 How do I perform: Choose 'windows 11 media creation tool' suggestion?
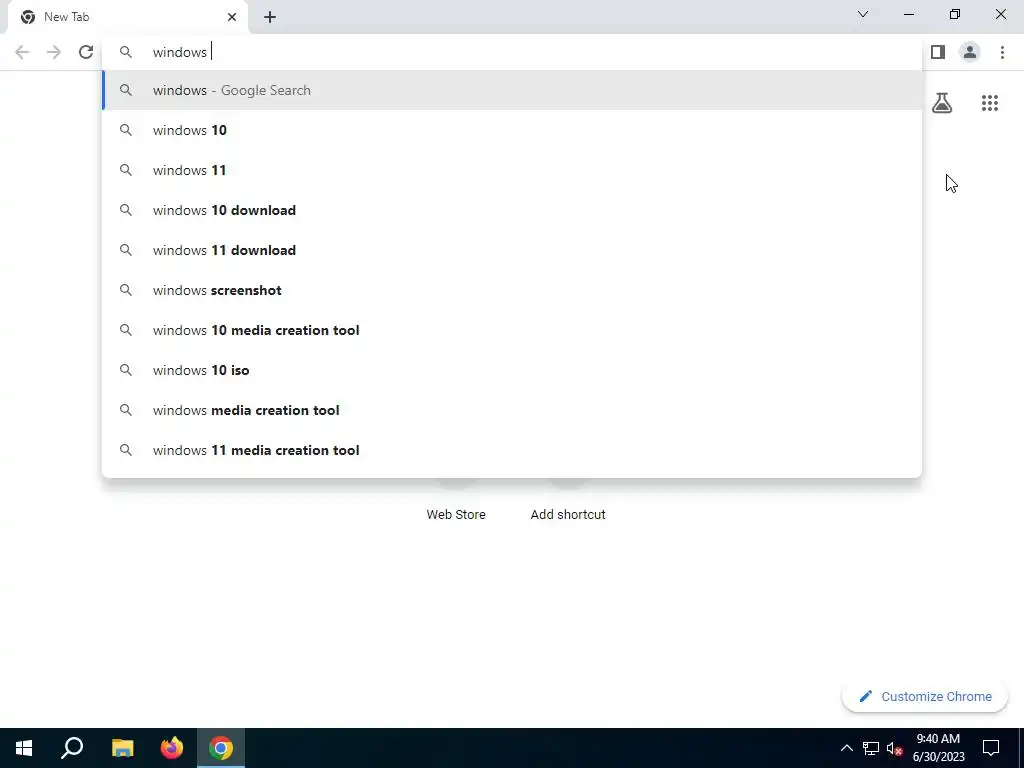512,450
